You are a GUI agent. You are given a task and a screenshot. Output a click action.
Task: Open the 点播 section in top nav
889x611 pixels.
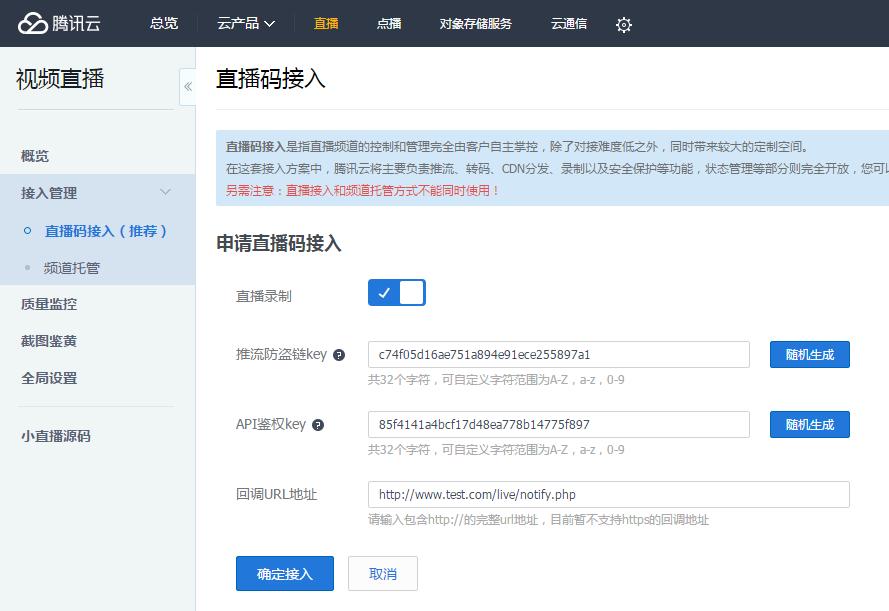(x=389, y=22)
